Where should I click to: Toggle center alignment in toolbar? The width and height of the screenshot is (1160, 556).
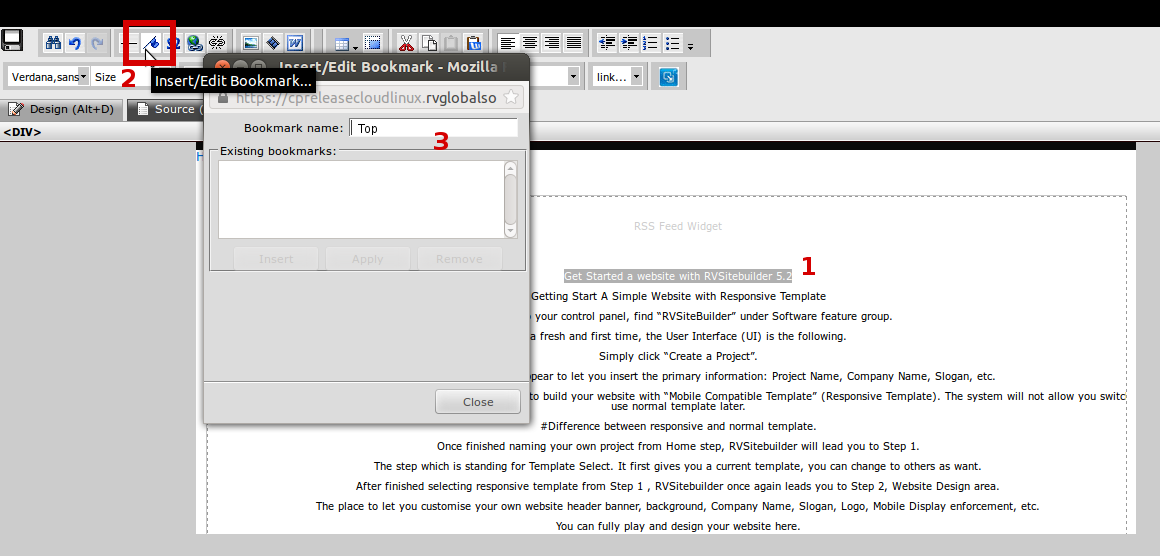point(530,43)
